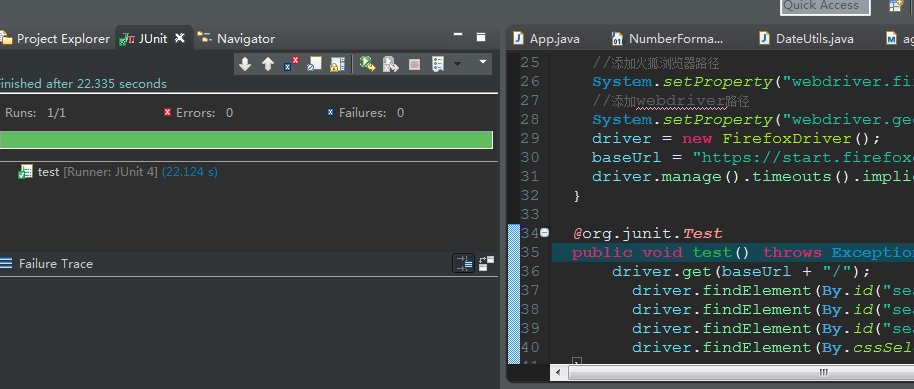Toggle the stack trace filter button
The height and width of the screenshot is (389, 914).
463,264
